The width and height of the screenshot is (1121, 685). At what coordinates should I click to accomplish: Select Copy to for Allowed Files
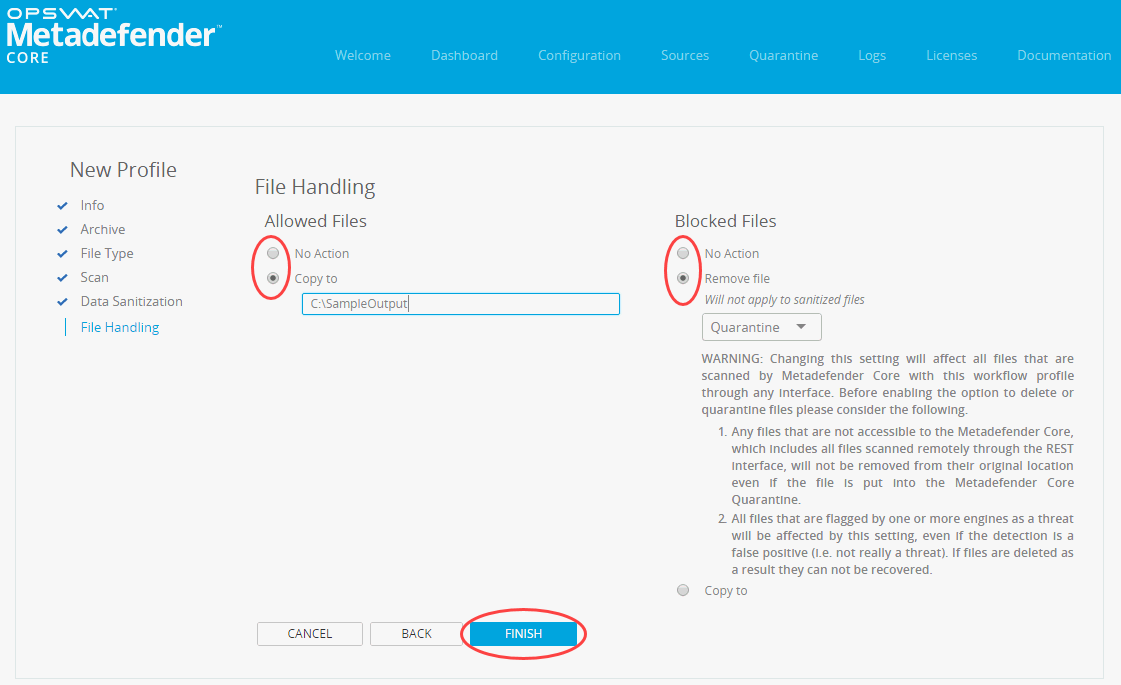tap(273, 278)
